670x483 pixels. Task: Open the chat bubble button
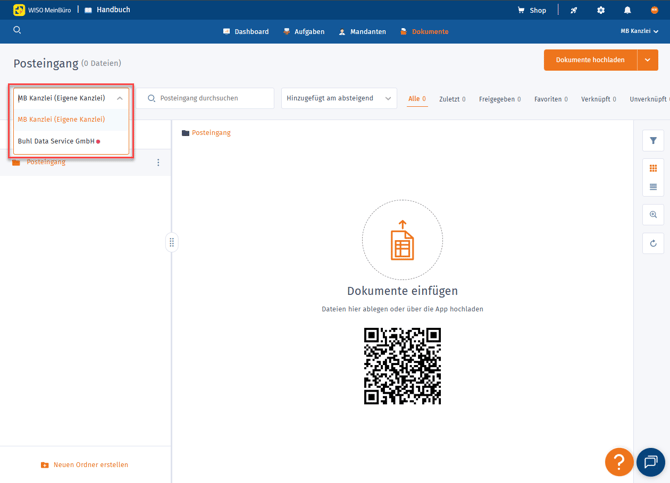click(651, 462)
